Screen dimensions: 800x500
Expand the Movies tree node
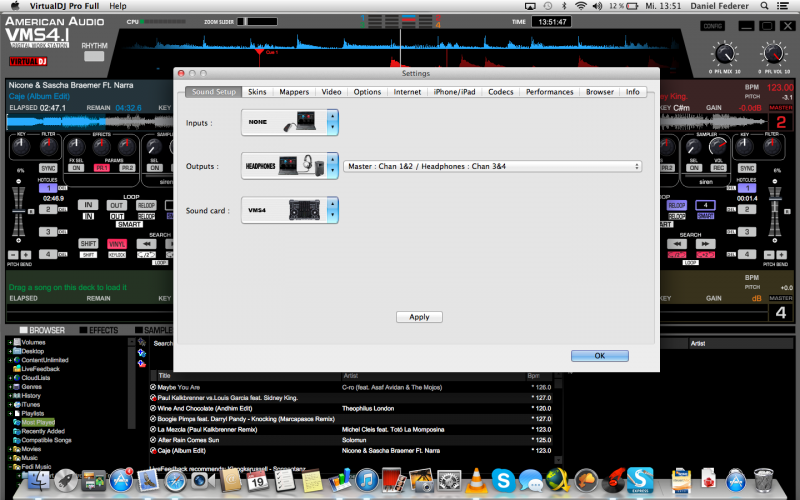pos(10,449)
